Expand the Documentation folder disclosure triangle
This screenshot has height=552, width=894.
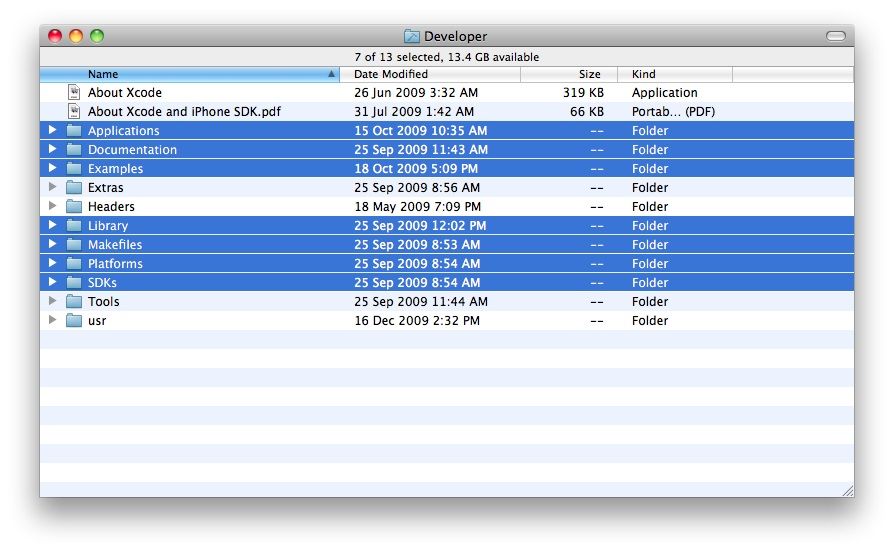[52, 149]
